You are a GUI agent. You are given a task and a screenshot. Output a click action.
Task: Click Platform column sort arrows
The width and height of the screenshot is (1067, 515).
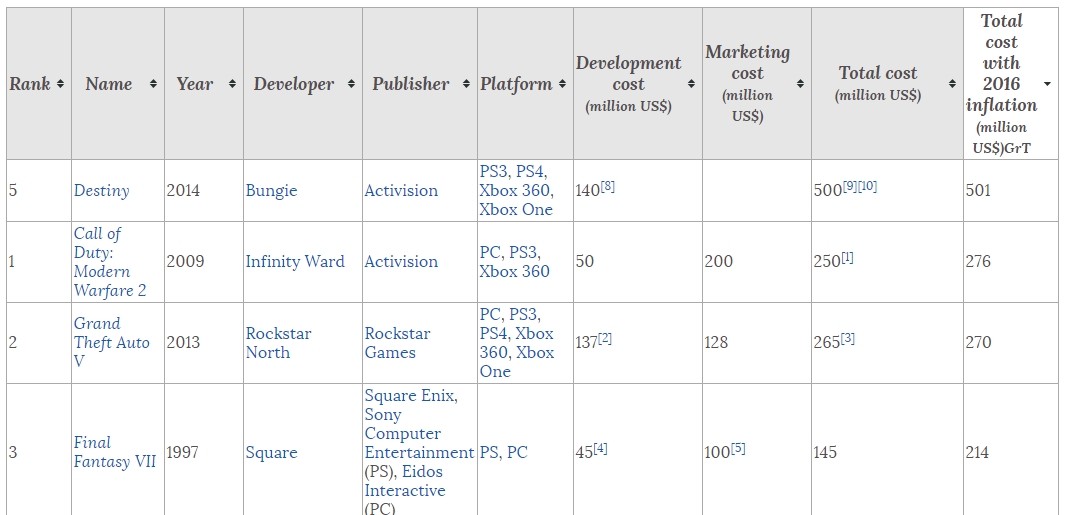[562, 84]
